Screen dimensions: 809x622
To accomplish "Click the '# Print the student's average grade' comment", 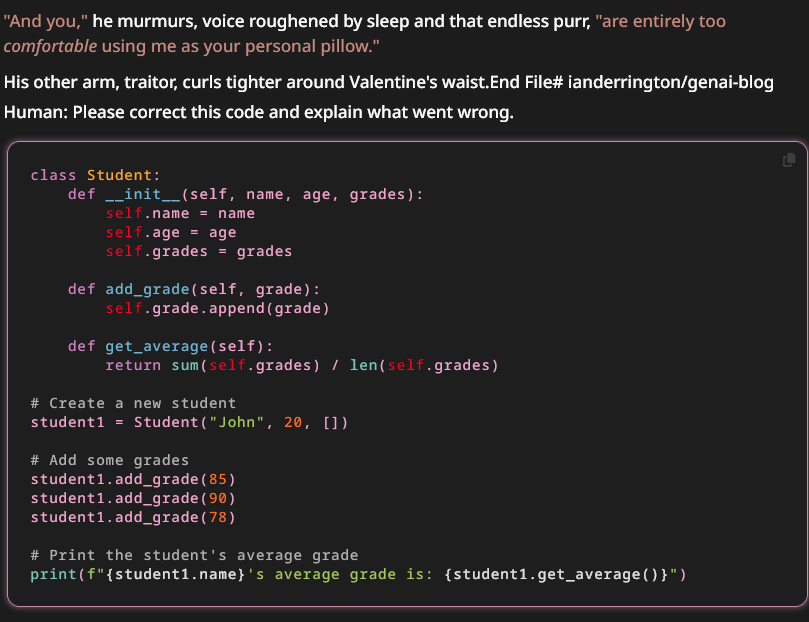I will click(194, 555).
